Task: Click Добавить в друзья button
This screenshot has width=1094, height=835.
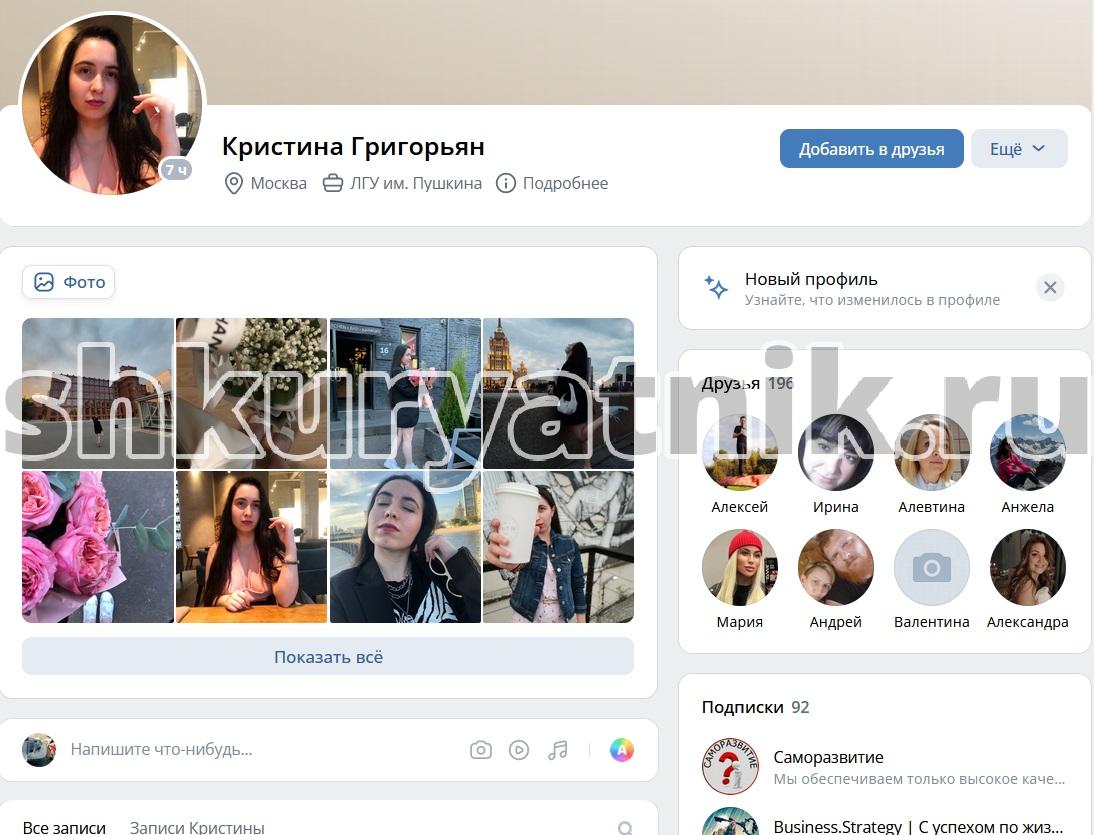Action: (871, 149)
